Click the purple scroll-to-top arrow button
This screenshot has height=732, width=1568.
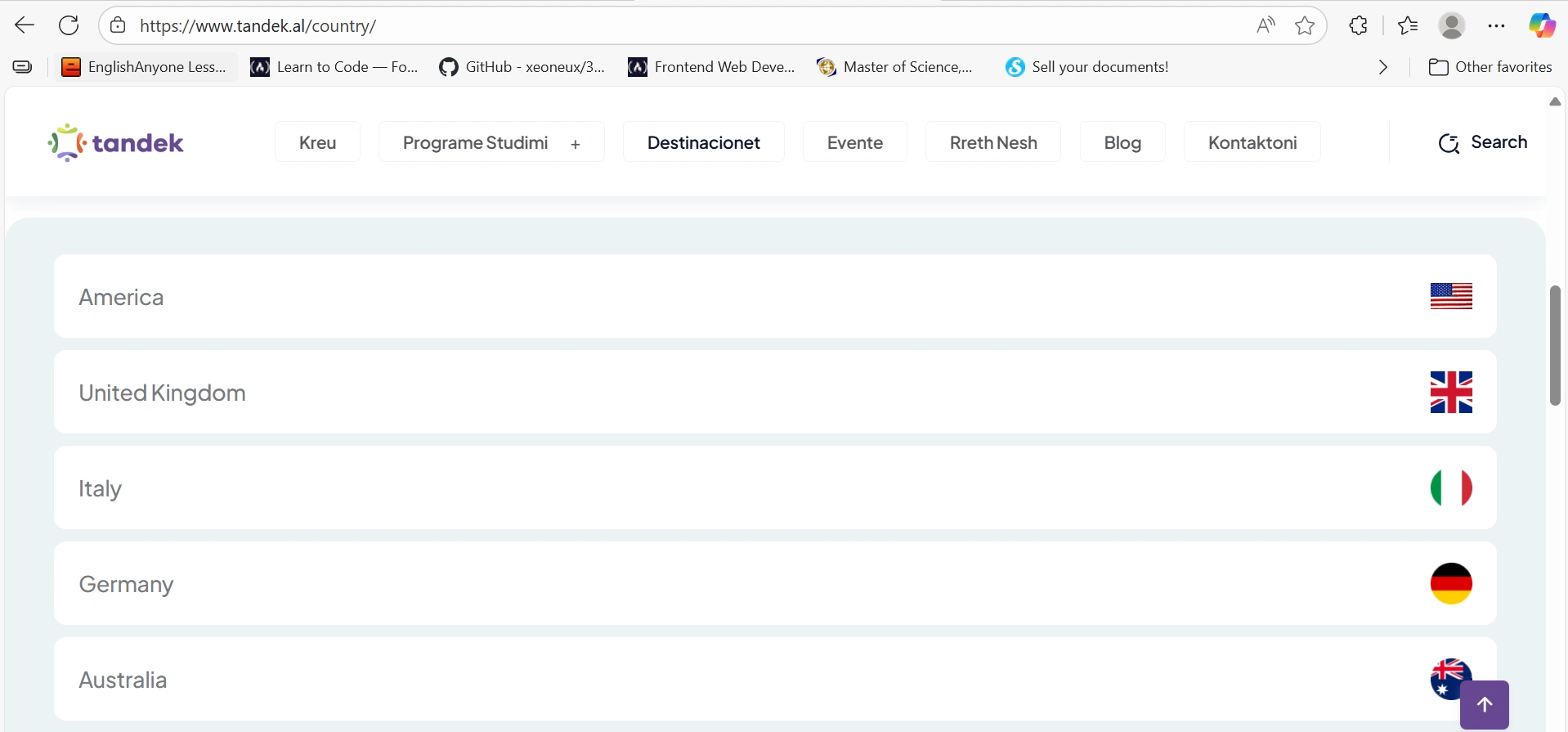[x=1484, y=704]
